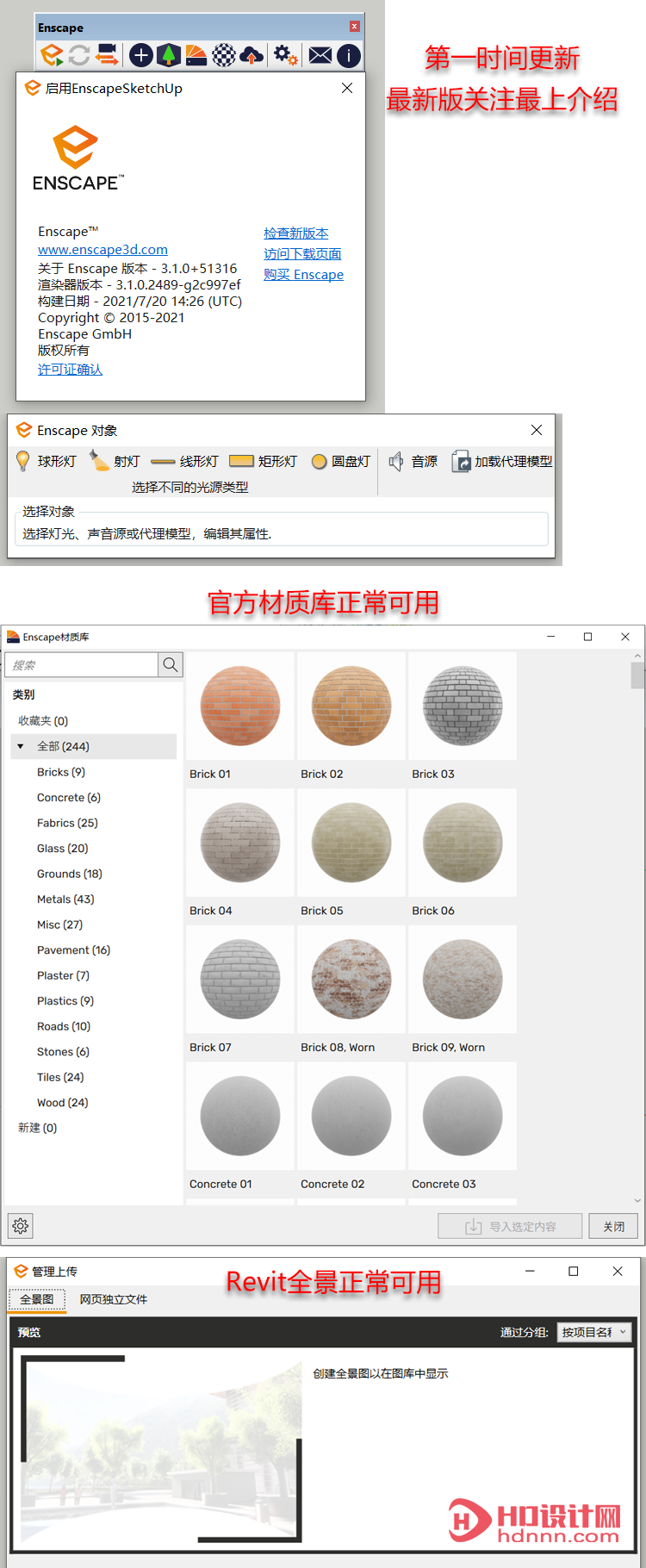Focus the 搜索 field in material library
Screen dimensions: 646x1568
82,664
